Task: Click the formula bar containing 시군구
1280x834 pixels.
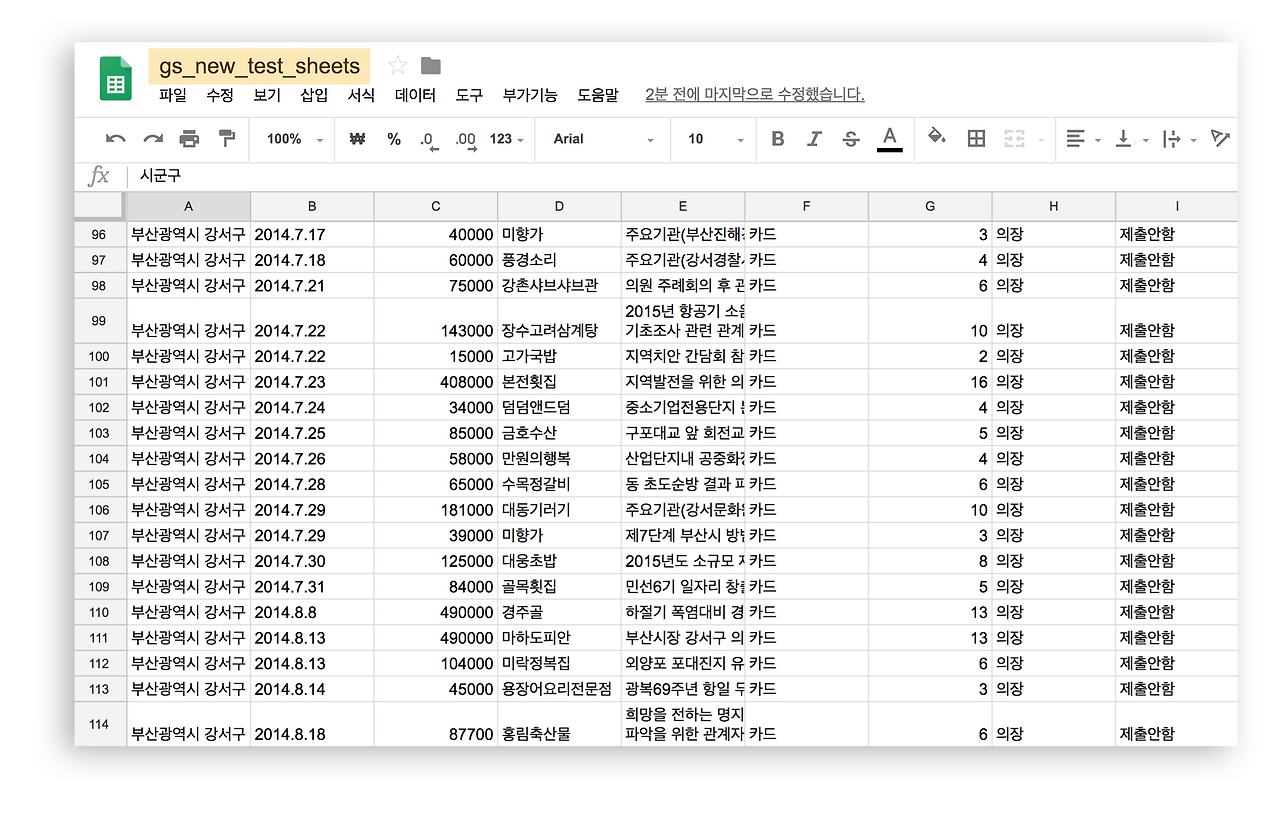Action: 685,176
